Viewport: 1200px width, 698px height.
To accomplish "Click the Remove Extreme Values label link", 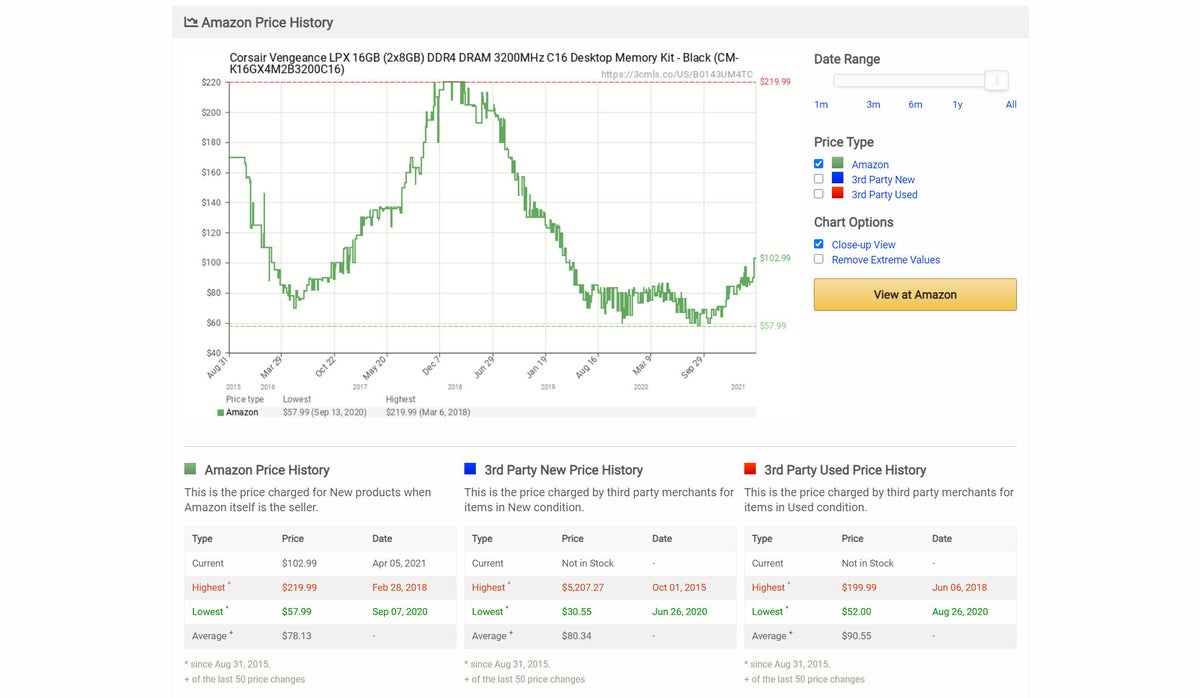I will point(886,260).
